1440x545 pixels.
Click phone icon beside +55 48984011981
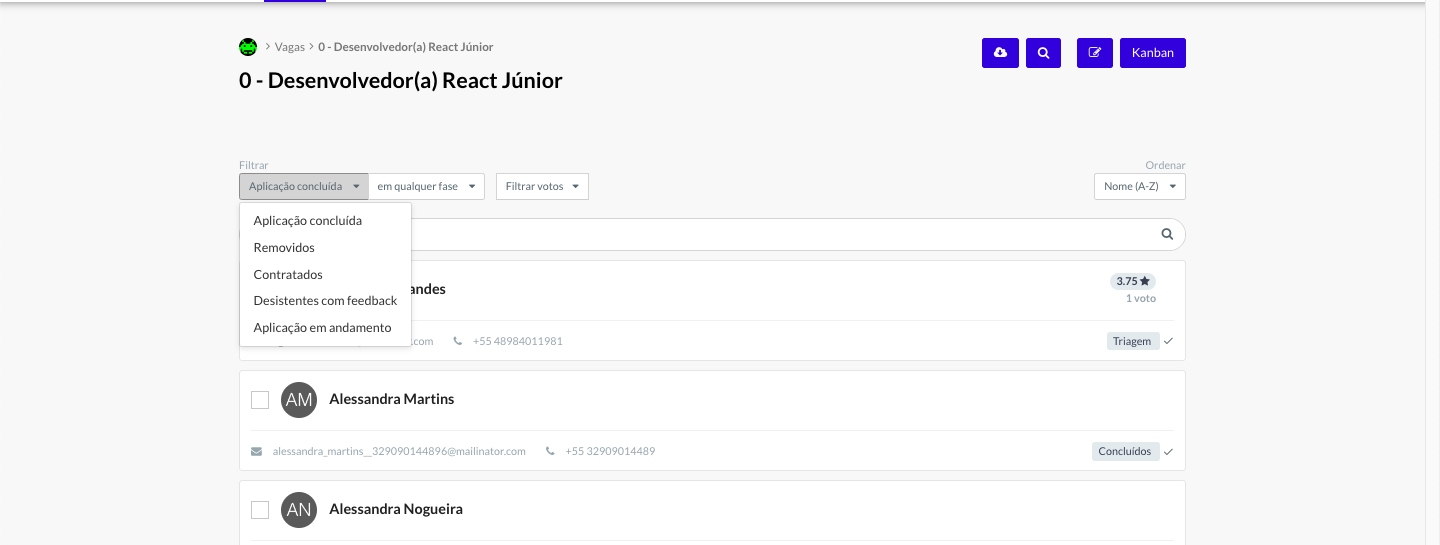[458, 341]
